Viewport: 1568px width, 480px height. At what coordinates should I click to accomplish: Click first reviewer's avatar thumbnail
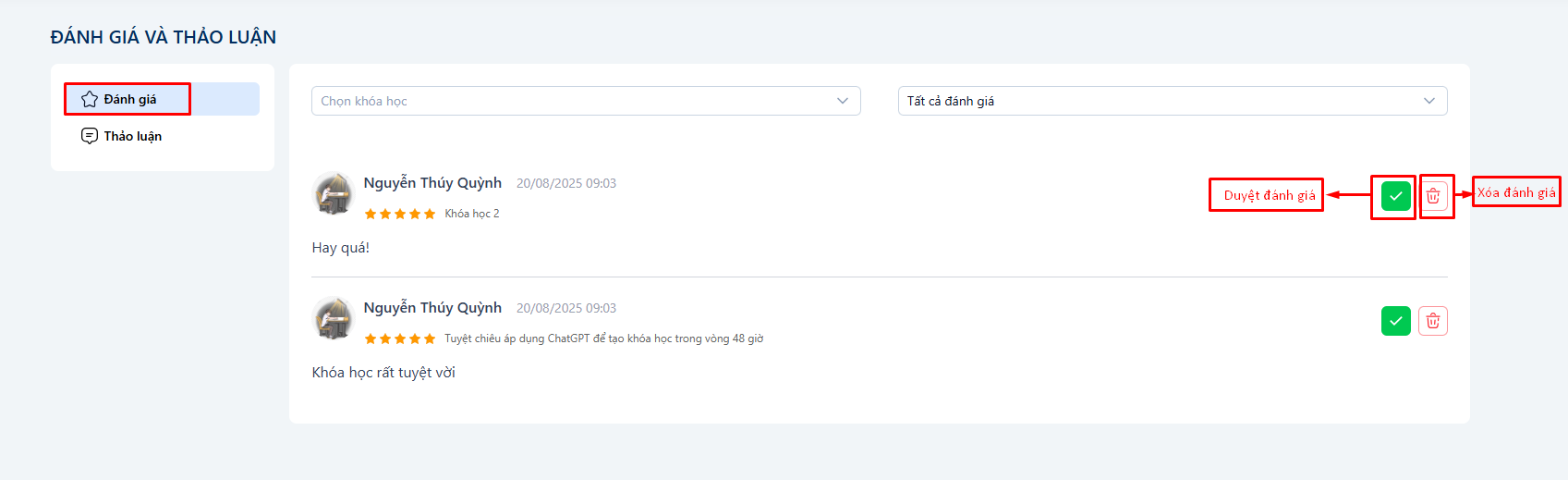pos(334,193)
